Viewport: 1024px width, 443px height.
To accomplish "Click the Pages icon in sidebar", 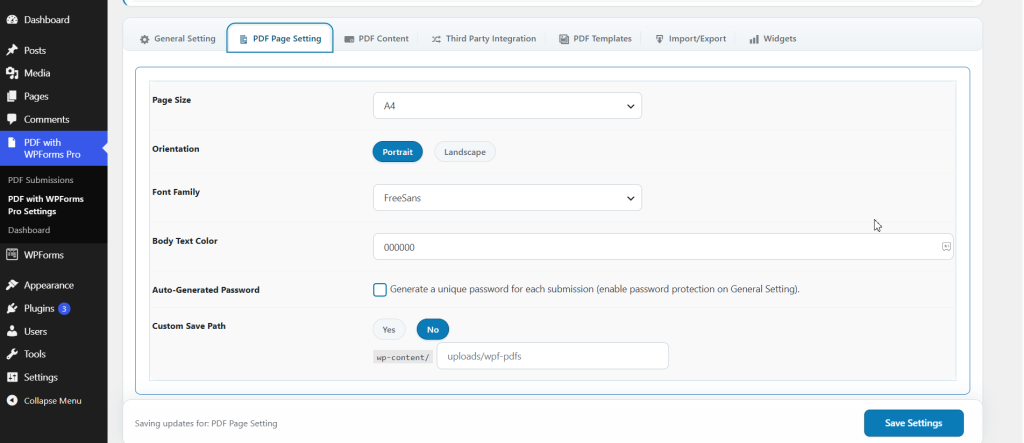I will pyautogui.click(x=12, y=96).
